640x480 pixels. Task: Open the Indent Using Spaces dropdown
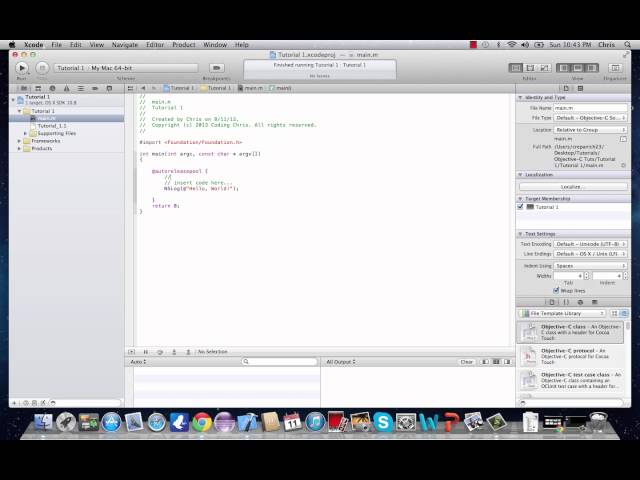[590, 266]
